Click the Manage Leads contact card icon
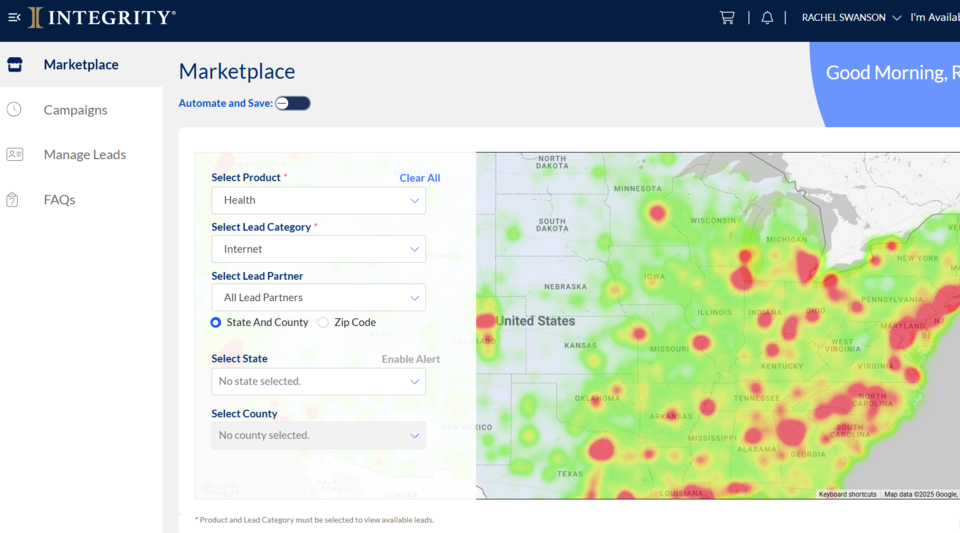Screen dimensions: 960x533 pyautogui.click(x=15, y=154)
